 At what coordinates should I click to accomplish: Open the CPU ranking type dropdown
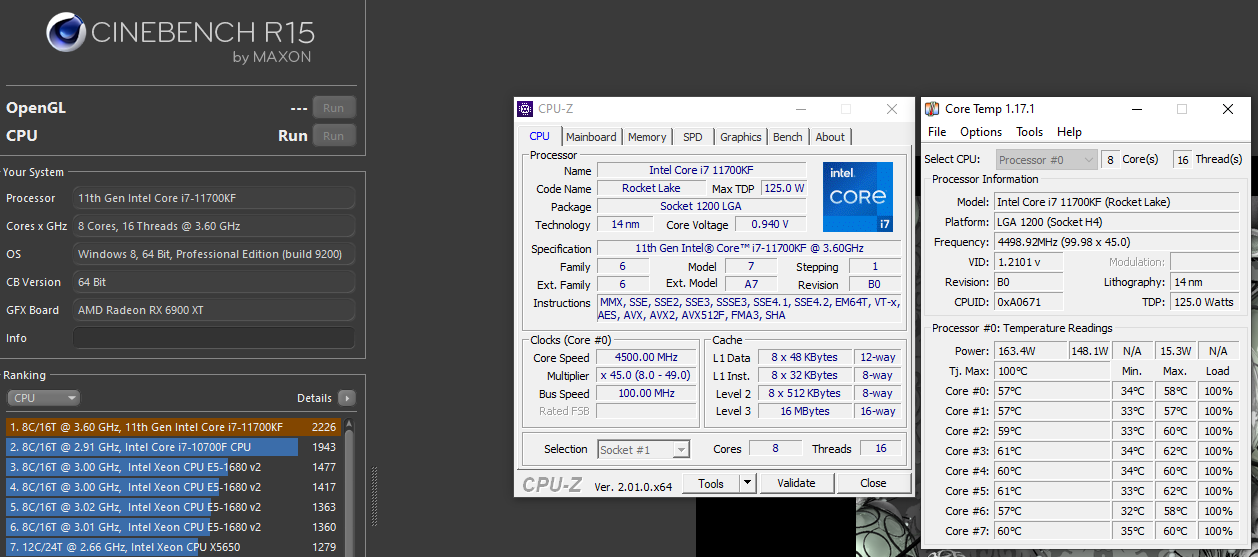click(x=43, y=398)
